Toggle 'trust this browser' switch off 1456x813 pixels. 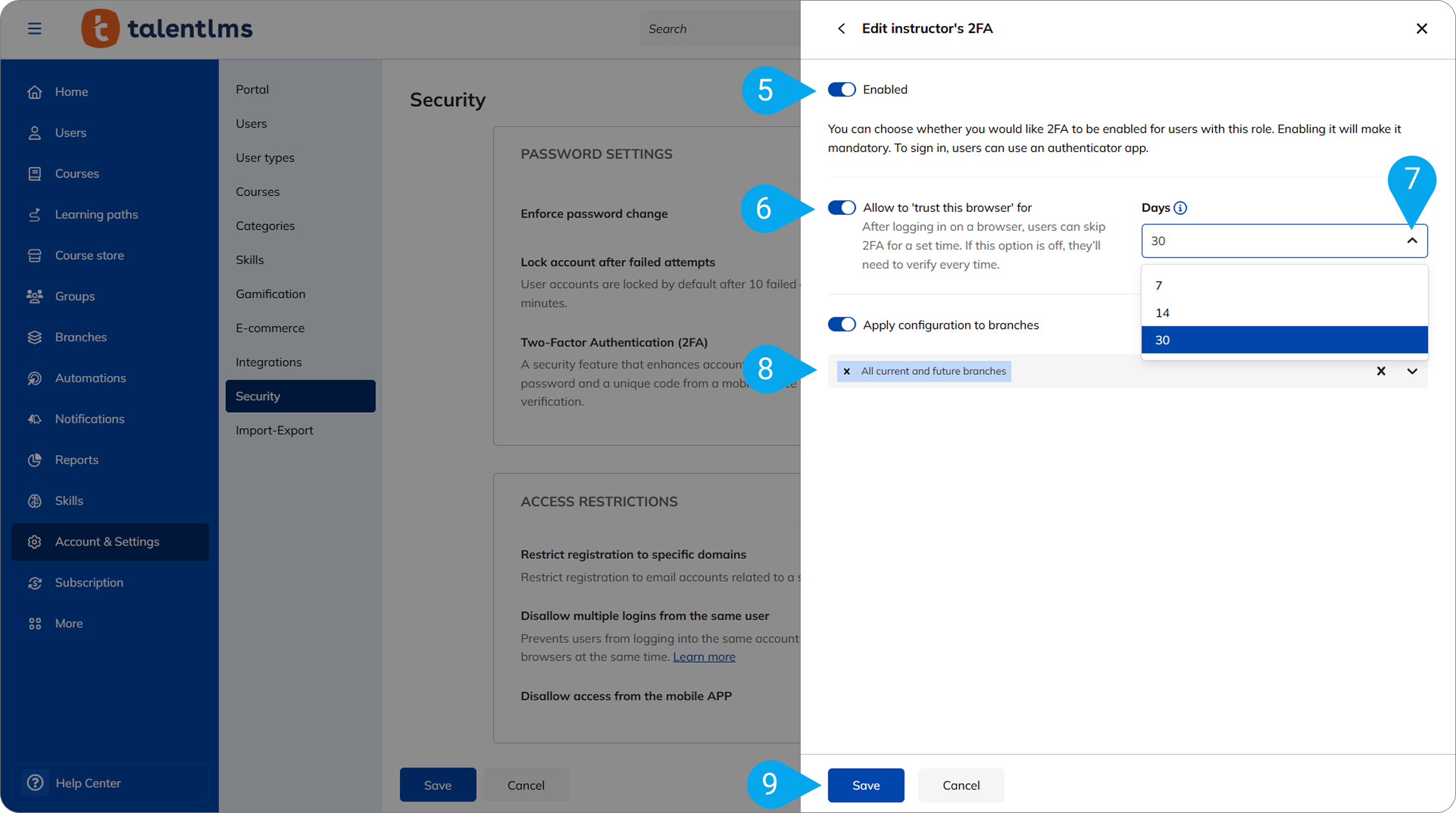(842, 208)
